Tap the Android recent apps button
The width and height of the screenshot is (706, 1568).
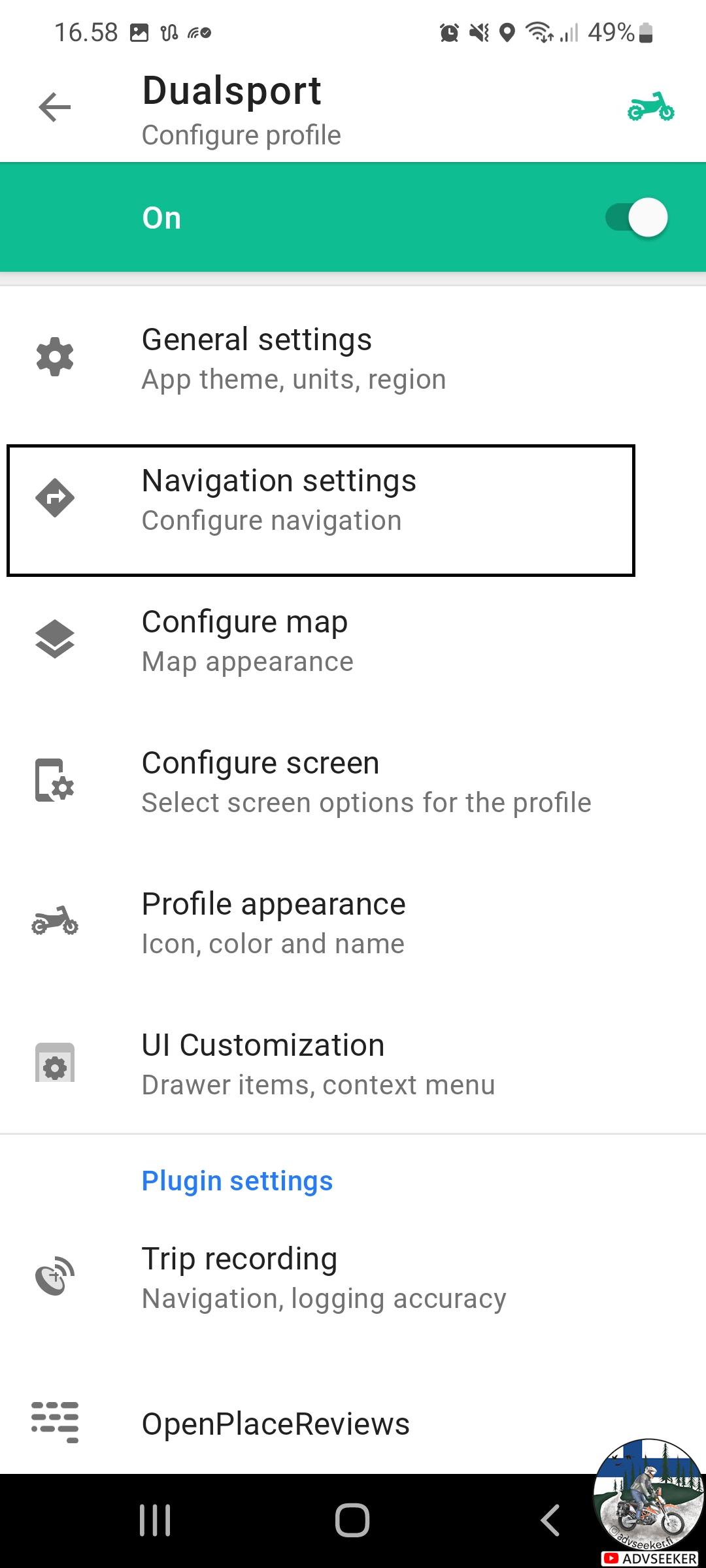pos(156,1520)
